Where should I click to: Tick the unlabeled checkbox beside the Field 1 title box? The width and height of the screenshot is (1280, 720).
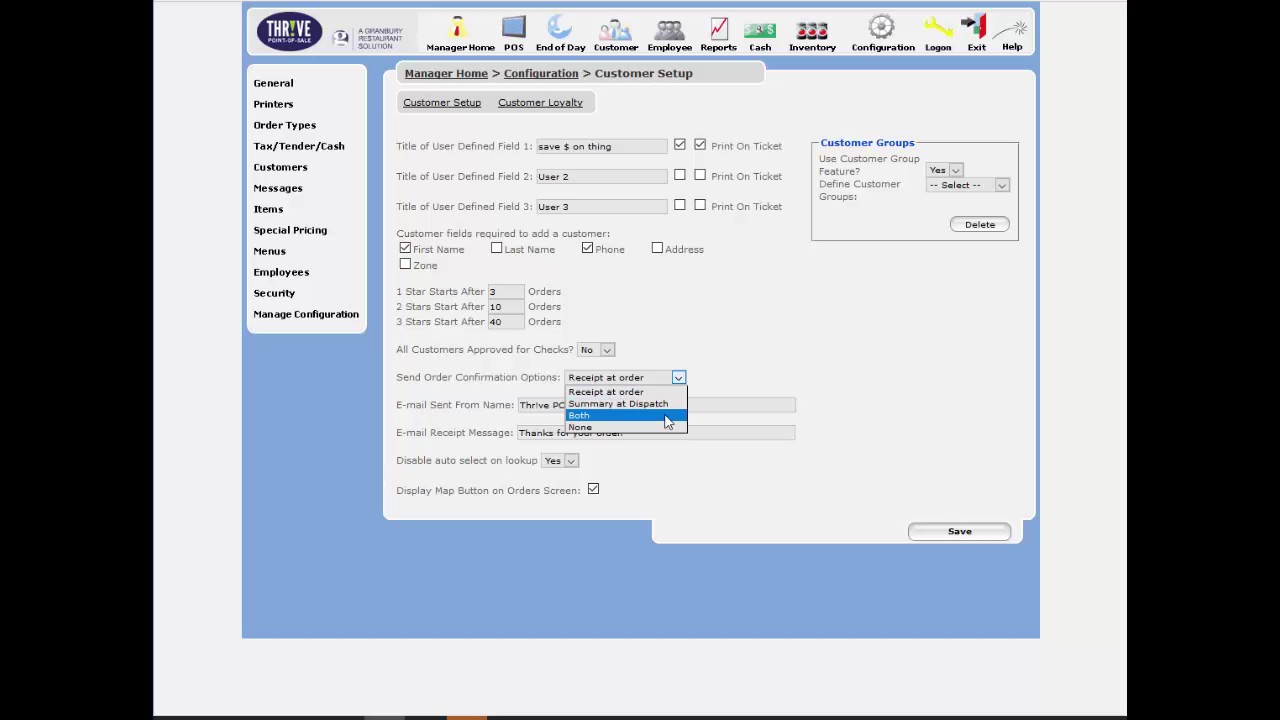680,145
